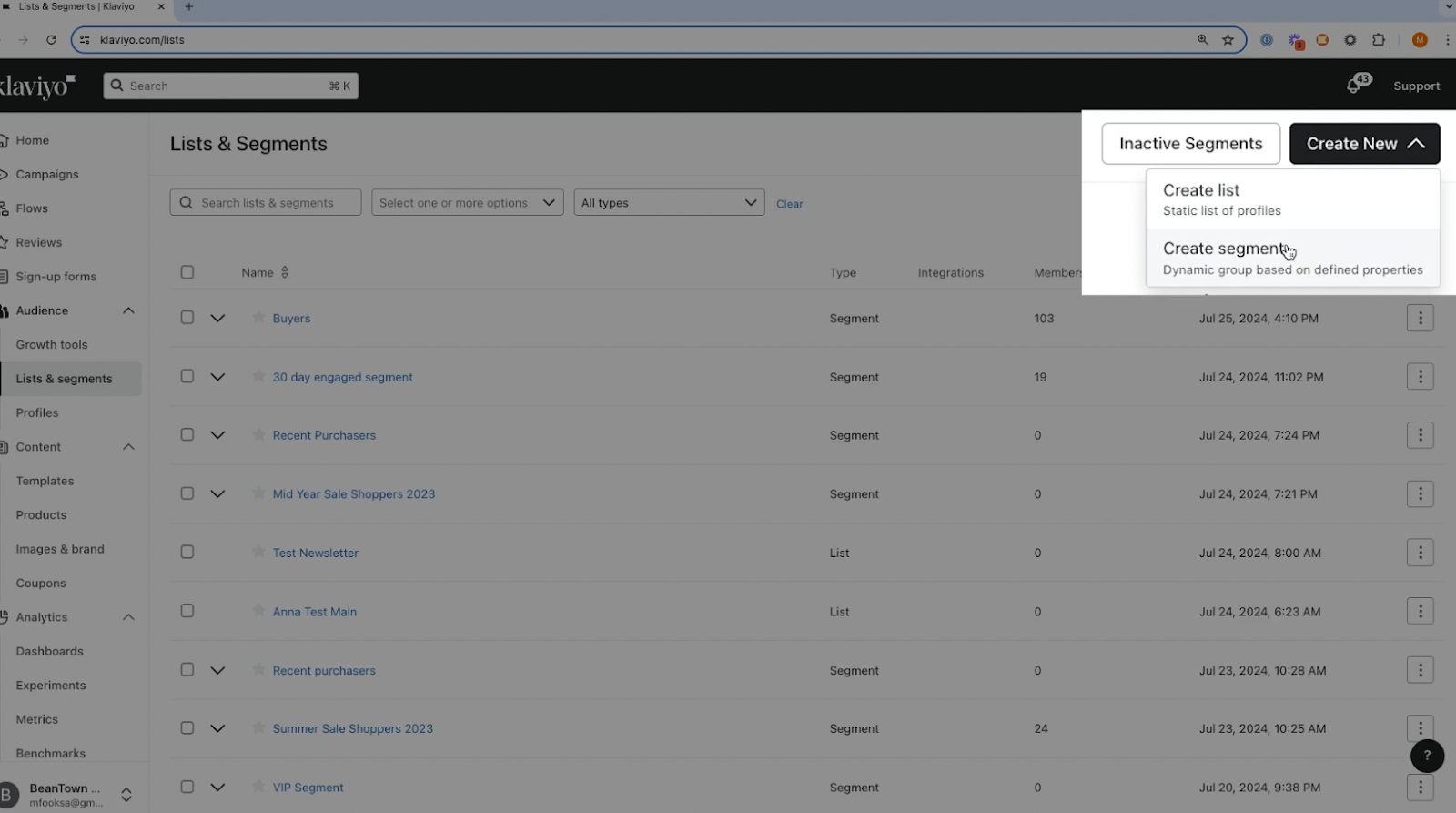Go to Flows in sidebar
Screen dimensions: 1456x813
click(x=32, y=208)
